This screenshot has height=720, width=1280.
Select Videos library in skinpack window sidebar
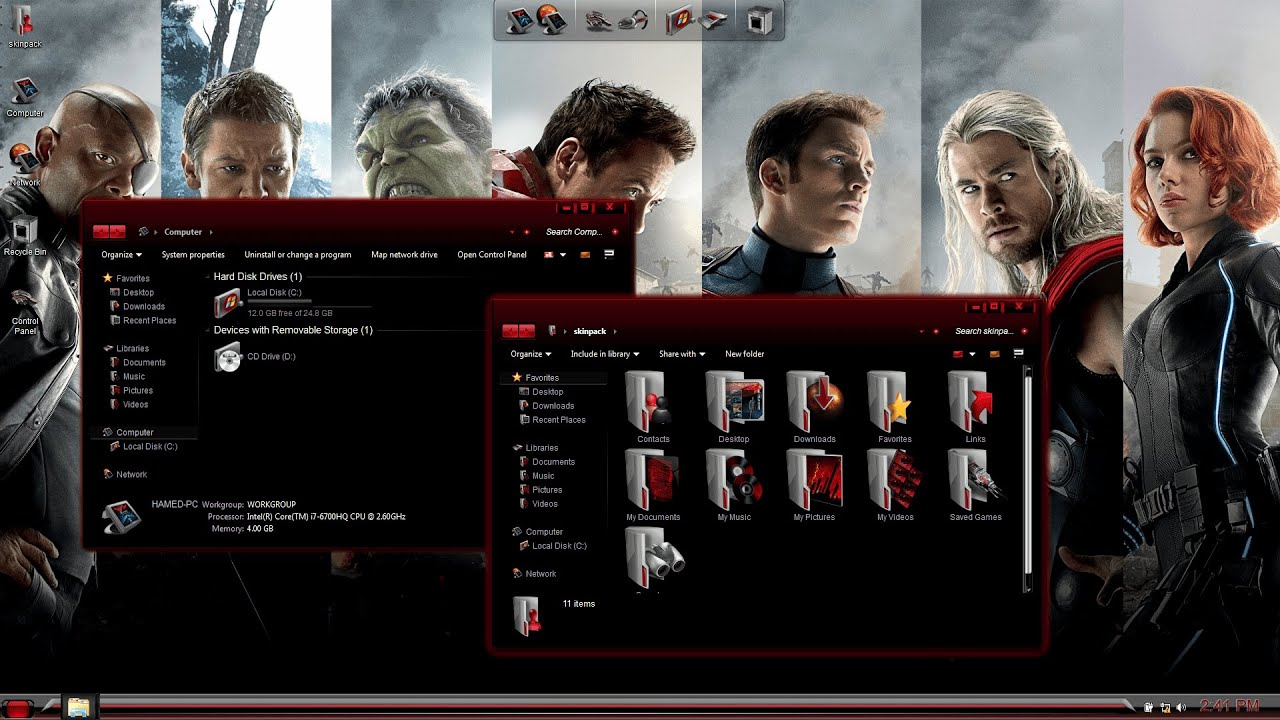tap(538, 504)
